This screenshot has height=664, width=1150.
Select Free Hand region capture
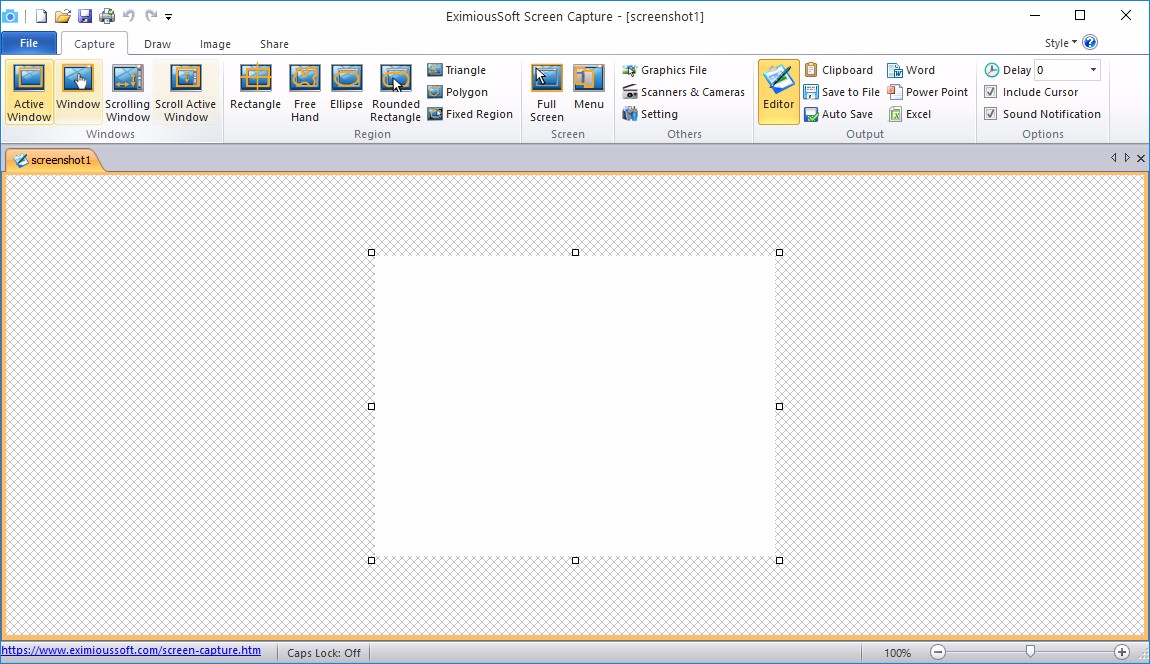[304, 92]
